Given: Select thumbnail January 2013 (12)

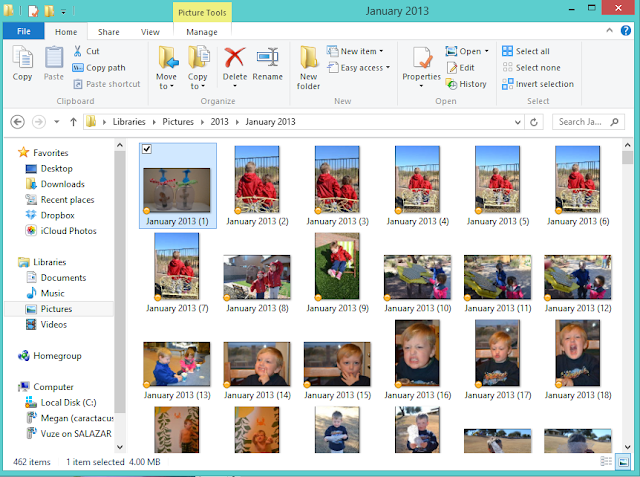Looking at the screenshot, I should [x=578, y=284].
